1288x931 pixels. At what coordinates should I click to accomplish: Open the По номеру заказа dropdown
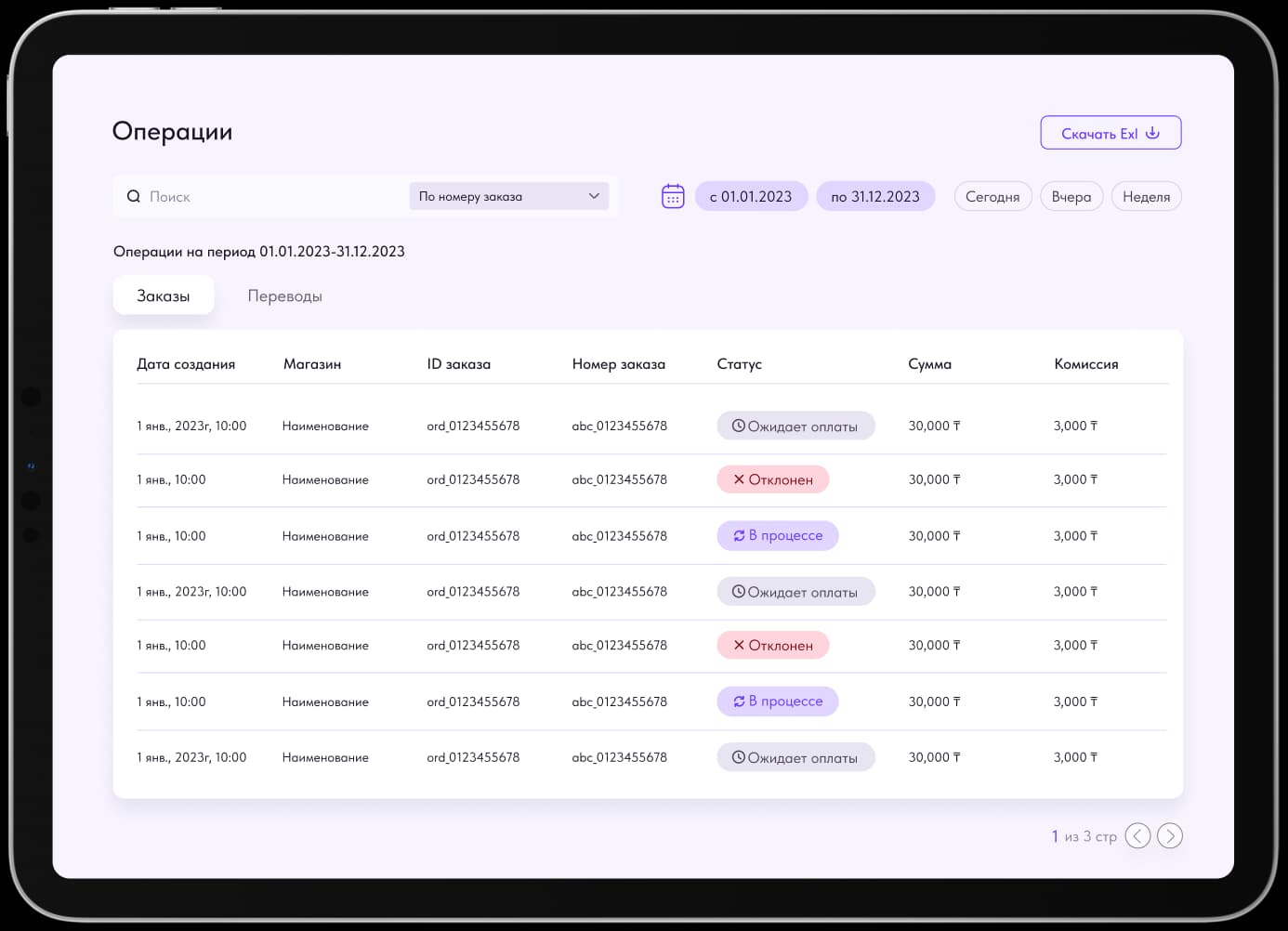[x=509, y=196]
